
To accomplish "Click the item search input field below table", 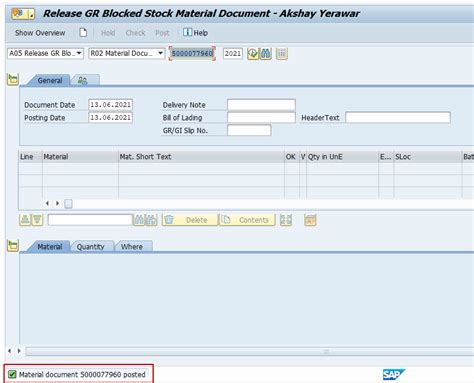I will pyautogui.click(x=90, y=220).
